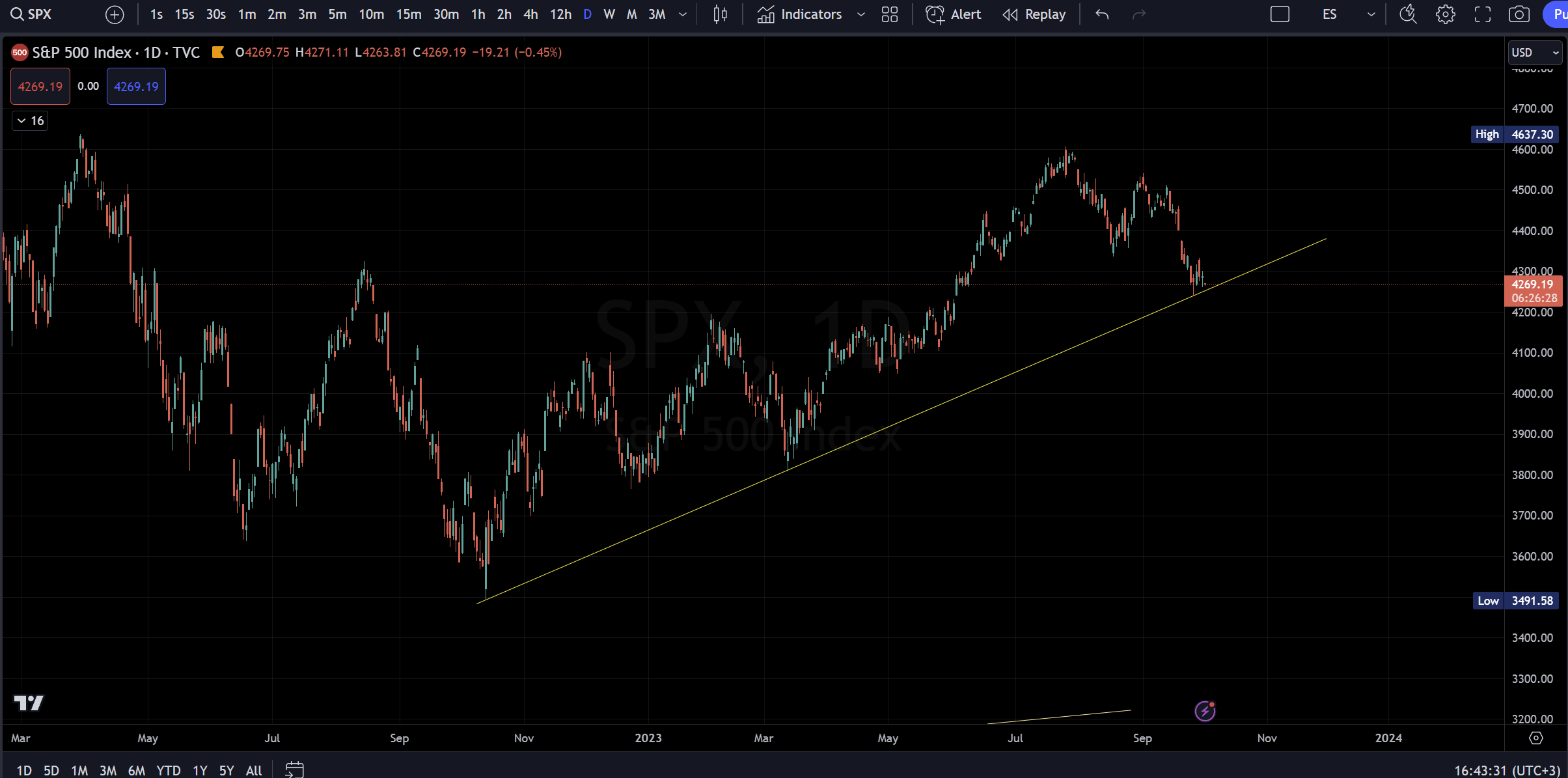The height and width of the screenshot is (778, 1568).
Task: Create a new Alert
Action: tap(954, 14)
